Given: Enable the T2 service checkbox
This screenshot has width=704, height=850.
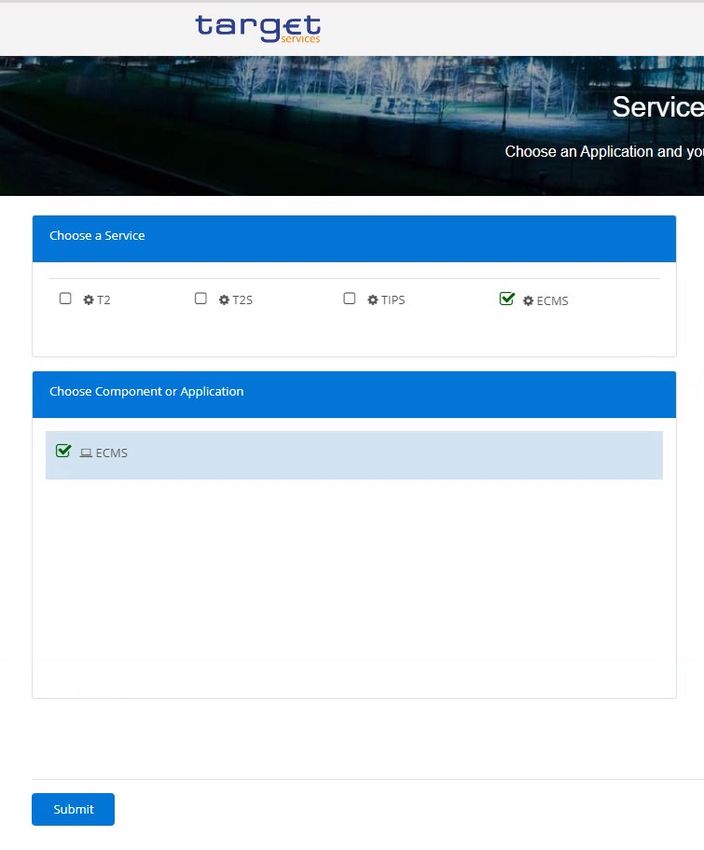Looking at the screenshot, I should coord(66,299).
